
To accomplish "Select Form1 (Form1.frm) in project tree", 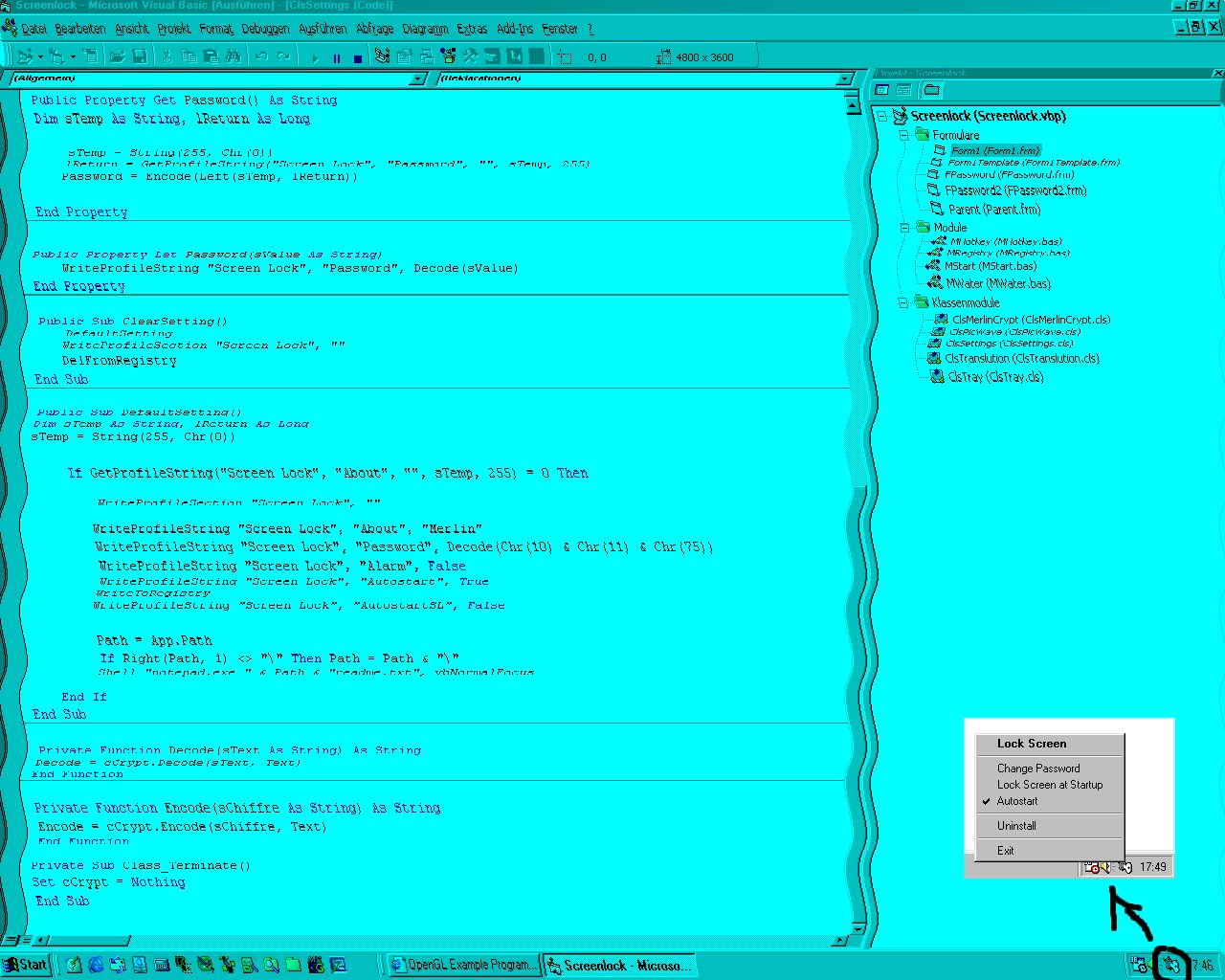I will [x=995, y=150].
